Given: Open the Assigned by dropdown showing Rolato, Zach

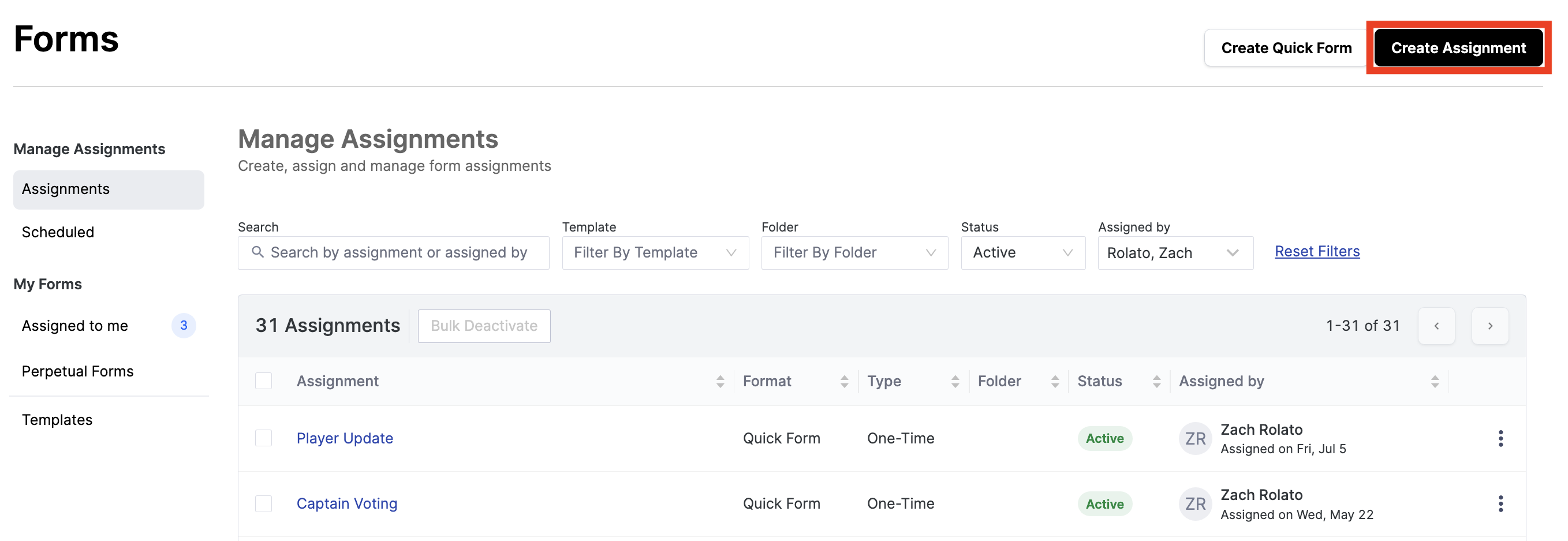Looking at the screenshot, I should click(1174, 252).
